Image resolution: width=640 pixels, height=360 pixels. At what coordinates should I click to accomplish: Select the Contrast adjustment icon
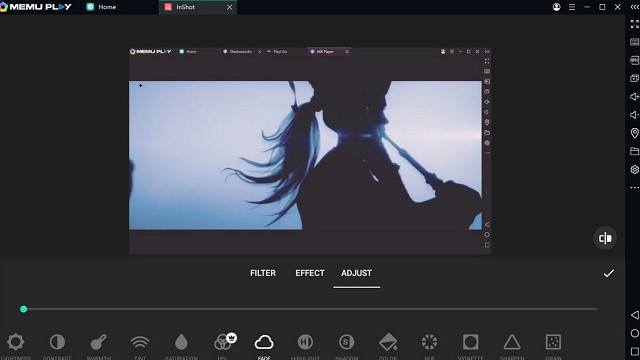[x=57, y=342]
